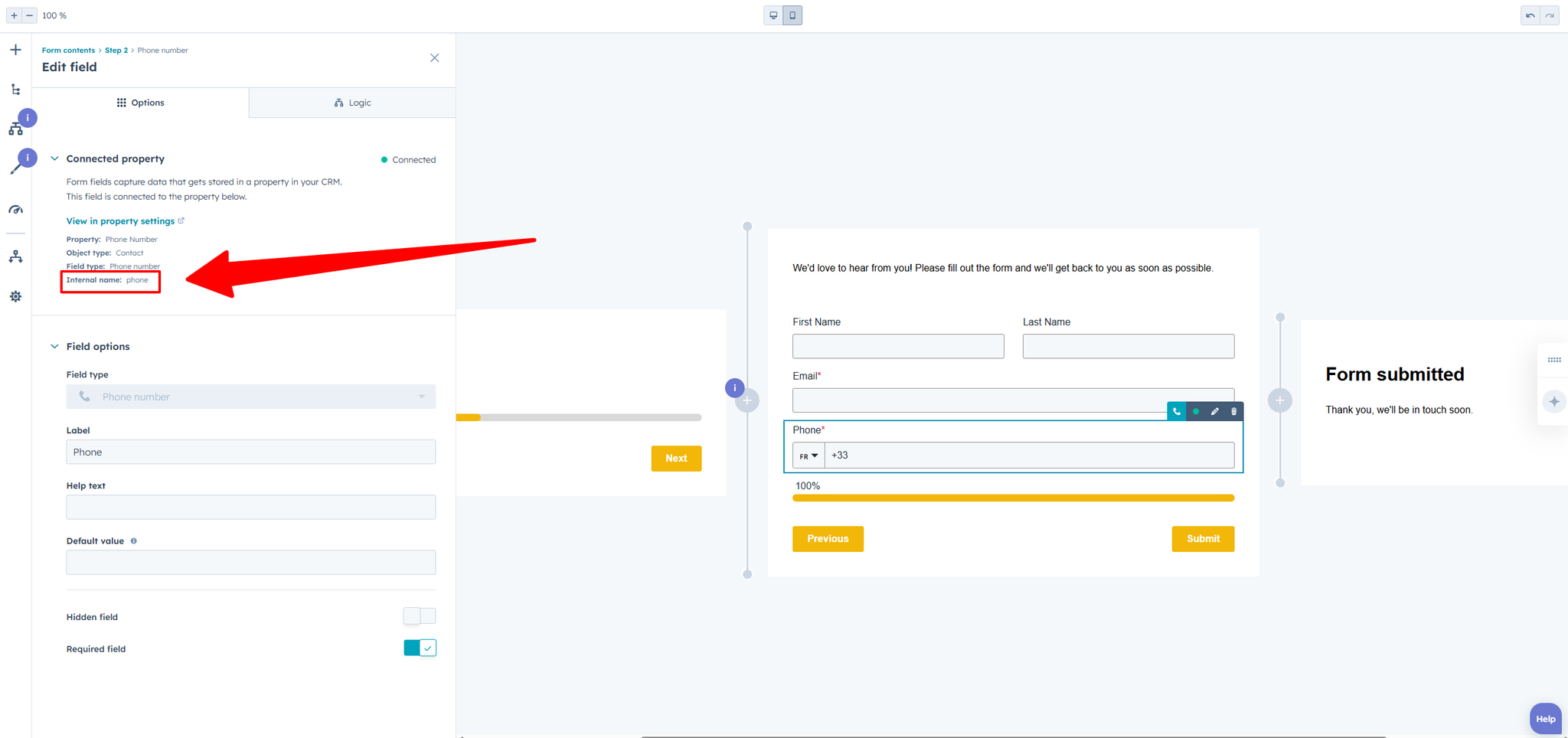Collapse the Field options section
Viewport: 1568px width, 738px height.
[x=54, y=346]
